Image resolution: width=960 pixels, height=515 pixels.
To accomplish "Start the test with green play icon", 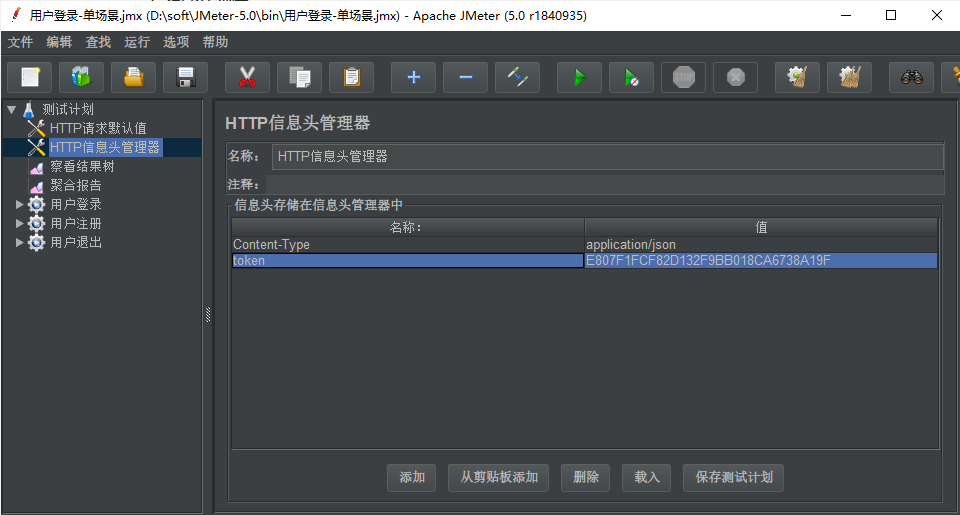I will coord(579,77).
